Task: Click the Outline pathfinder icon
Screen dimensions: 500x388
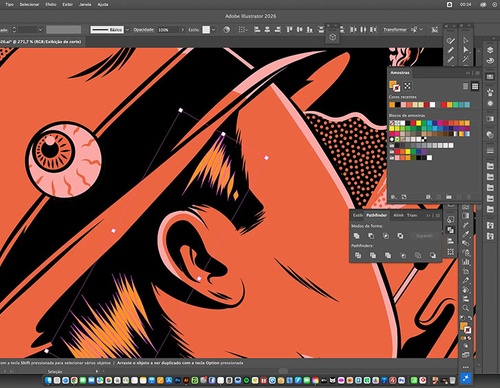Action: 418,255
